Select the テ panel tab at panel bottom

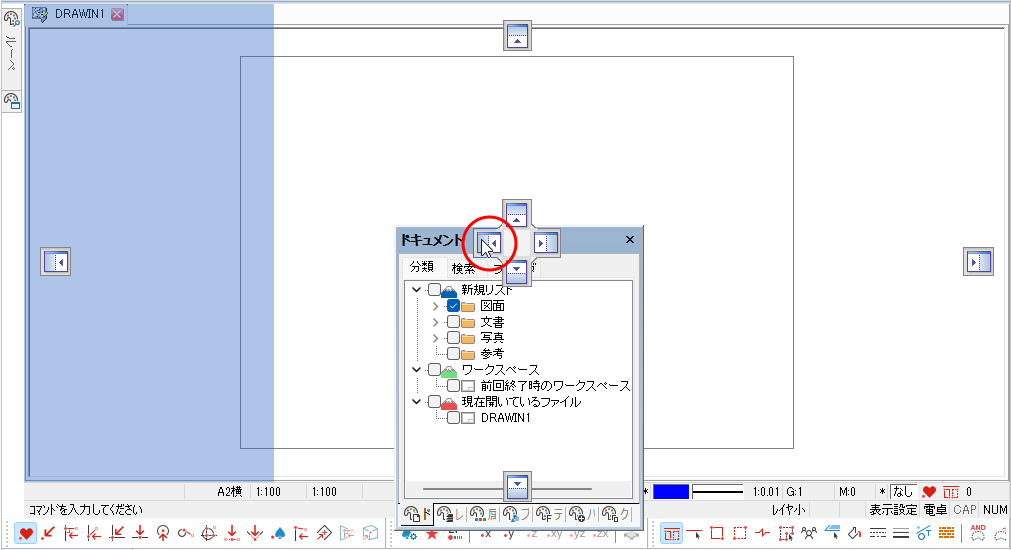point(550,514)
